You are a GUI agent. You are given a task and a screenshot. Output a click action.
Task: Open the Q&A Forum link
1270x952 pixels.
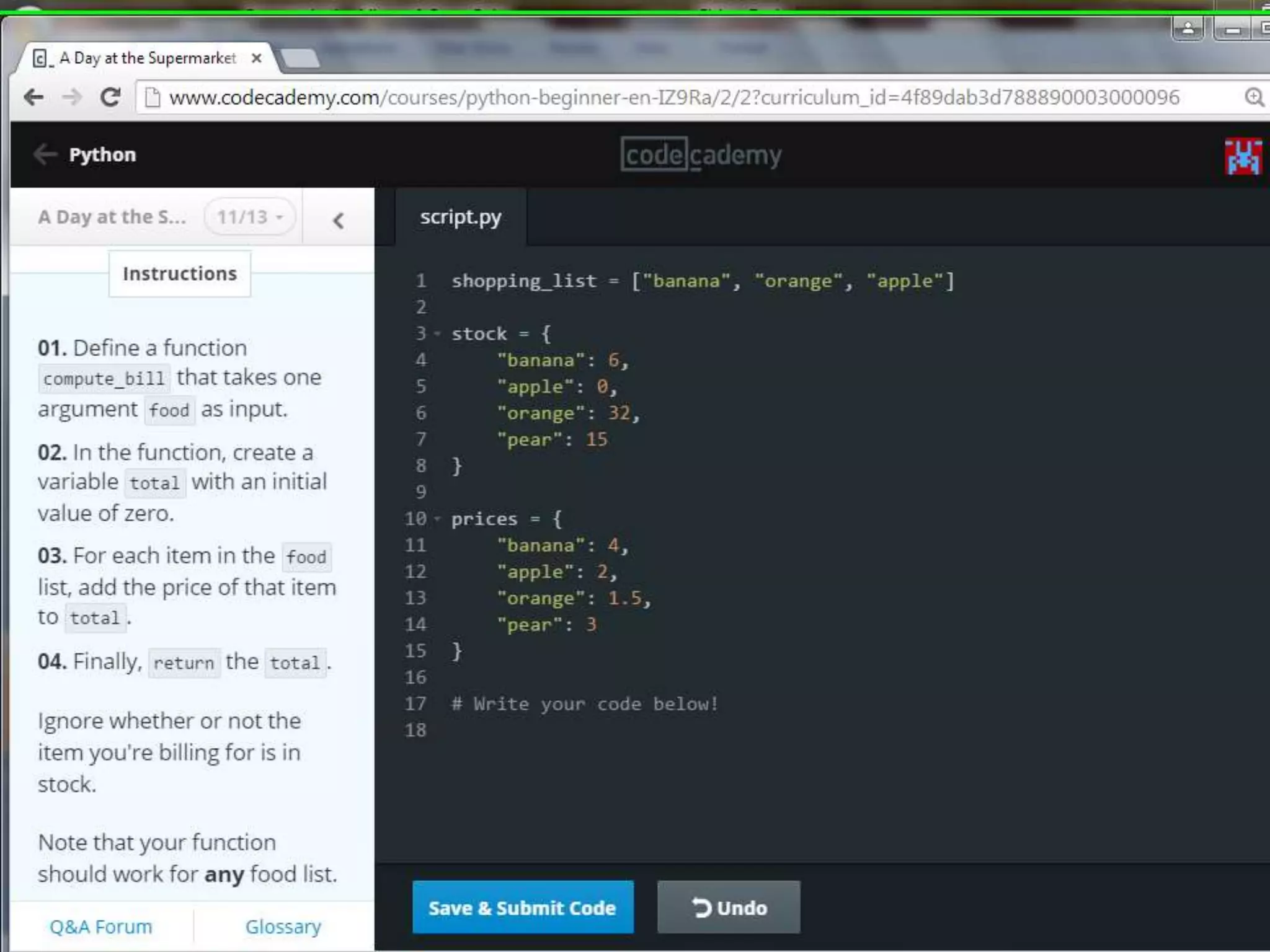(101, 927)
